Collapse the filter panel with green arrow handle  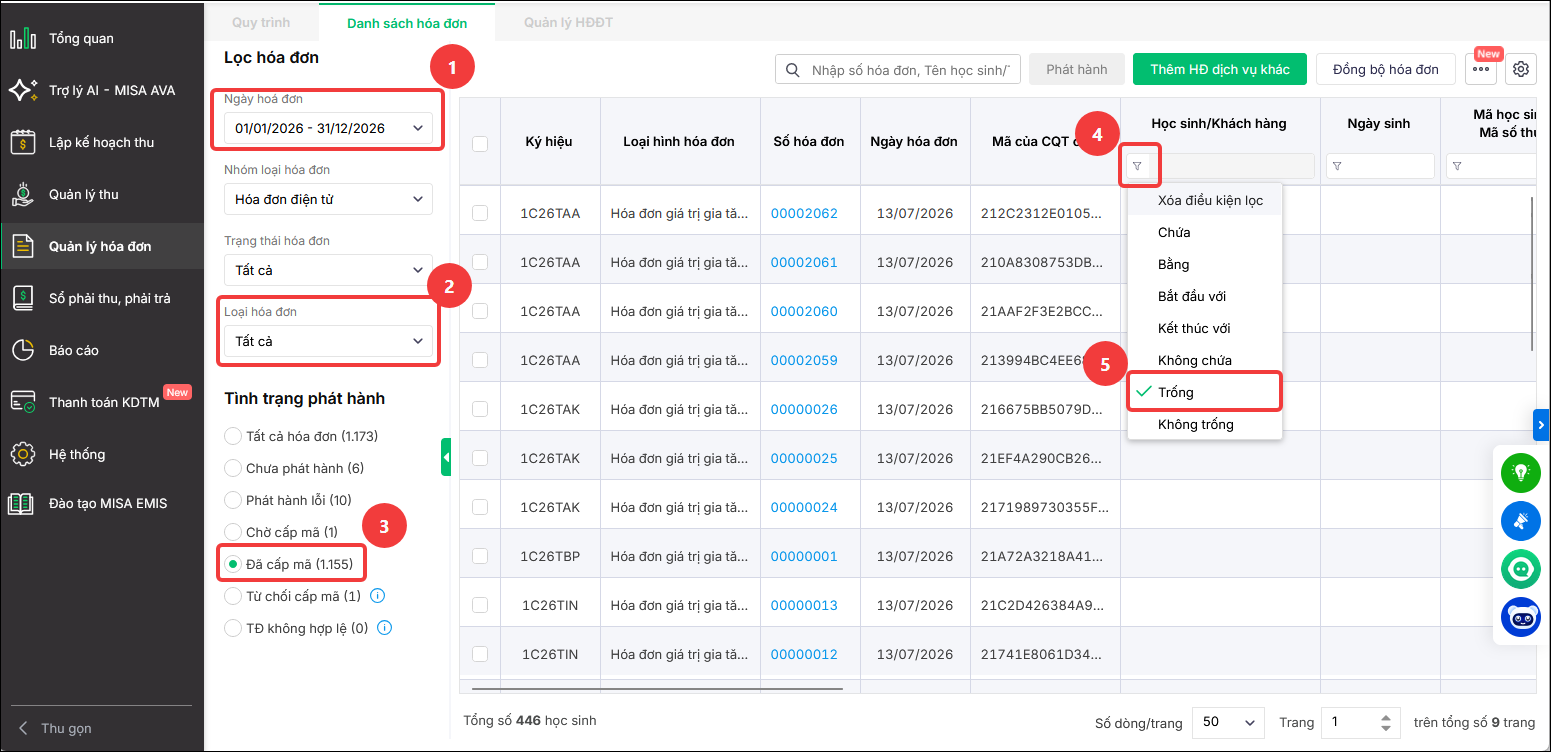point(446,457)
